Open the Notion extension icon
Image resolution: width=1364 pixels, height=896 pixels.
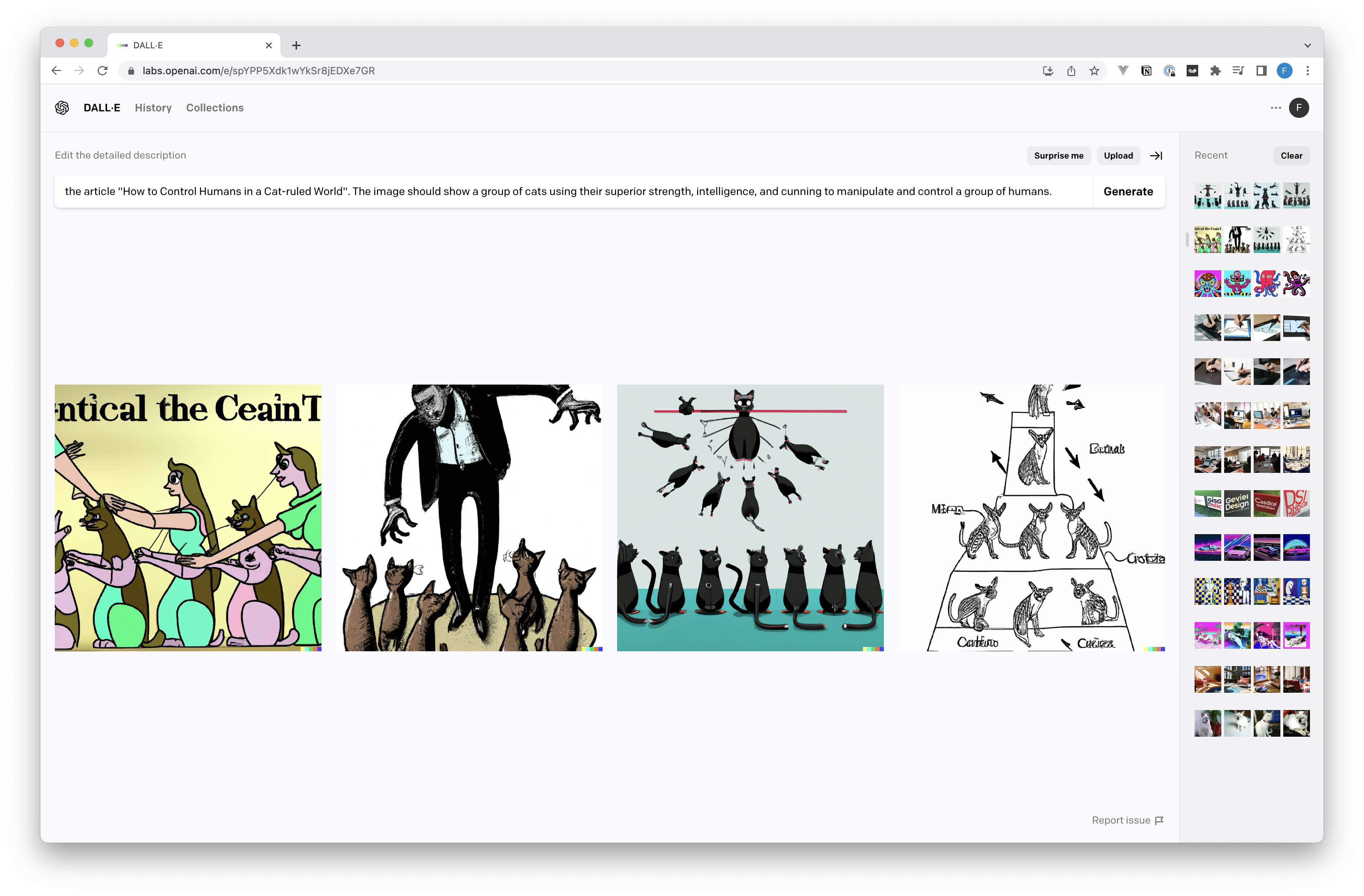click(x=1146, y=71)
